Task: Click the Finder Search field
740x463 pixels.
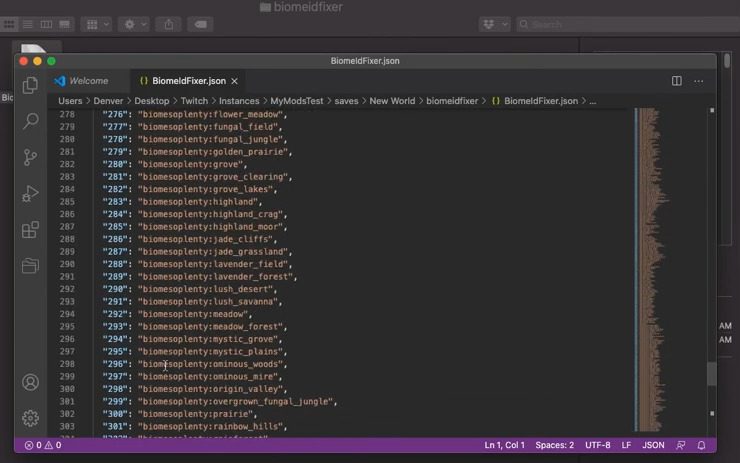Action: click(628, 24)
